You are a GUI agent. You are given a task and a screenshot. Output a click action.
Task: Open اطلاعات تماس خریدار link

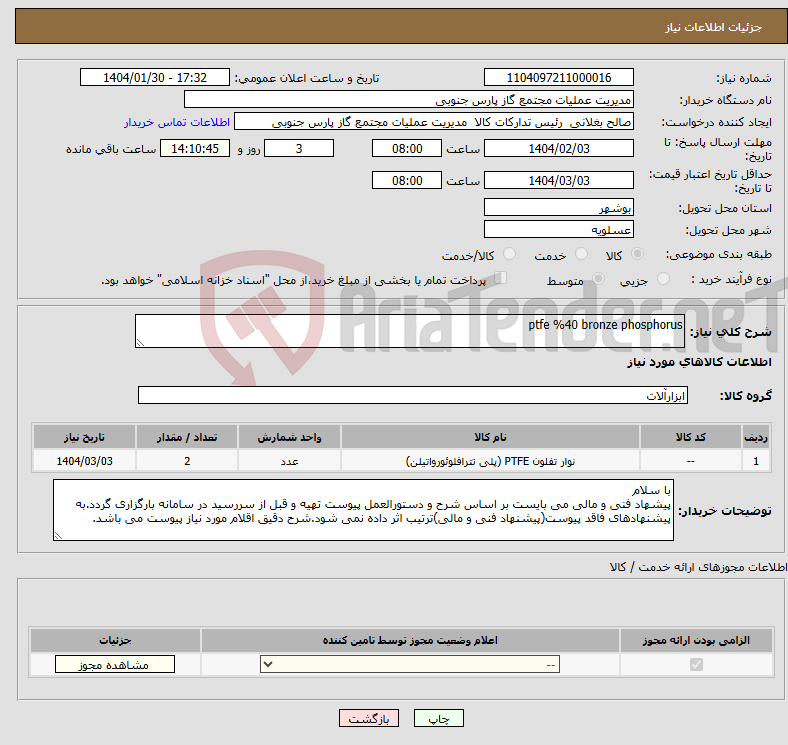(177, 122)
